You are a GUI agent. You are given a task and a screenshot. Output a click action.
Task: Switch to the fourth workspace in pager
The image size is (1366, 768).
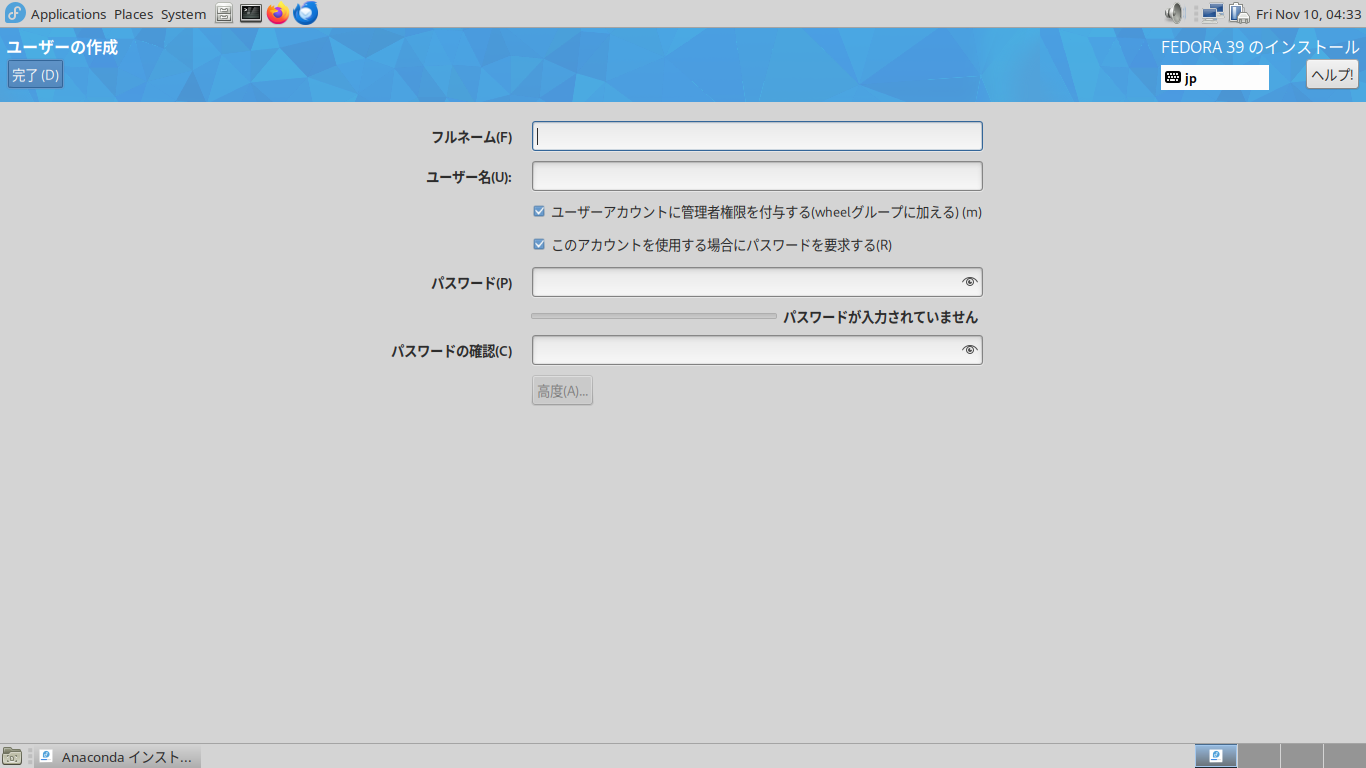coord(1345,756)
